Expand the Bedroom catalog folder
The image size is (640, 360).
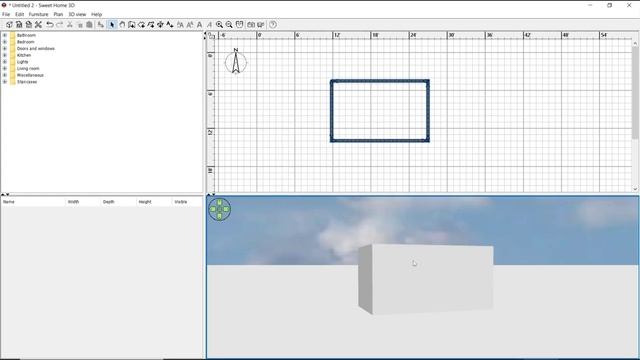click(4, 42)
